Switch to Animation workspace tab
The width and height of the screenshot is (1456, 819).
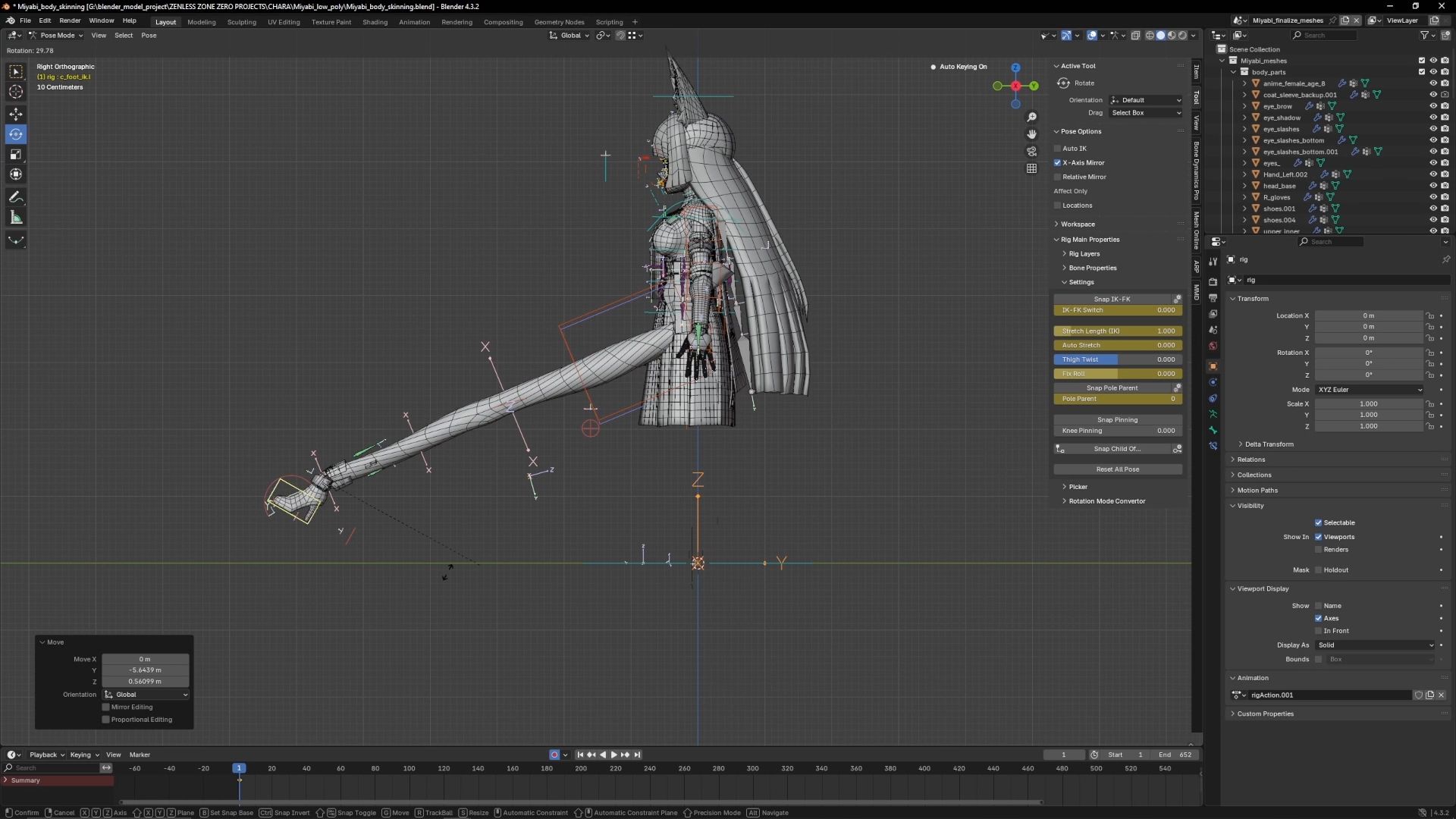(414, 22)
